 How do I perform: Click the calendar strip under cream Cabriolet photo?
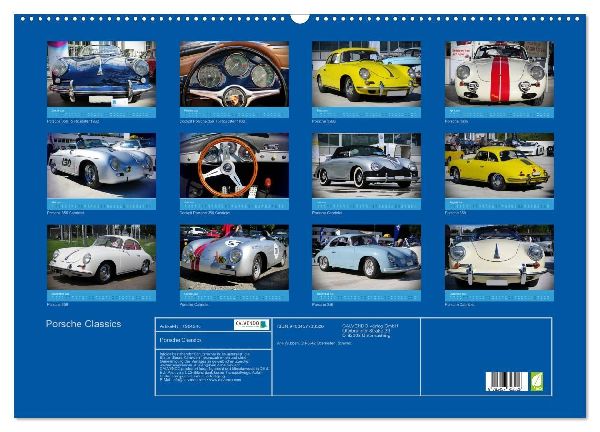click(499, 296)
